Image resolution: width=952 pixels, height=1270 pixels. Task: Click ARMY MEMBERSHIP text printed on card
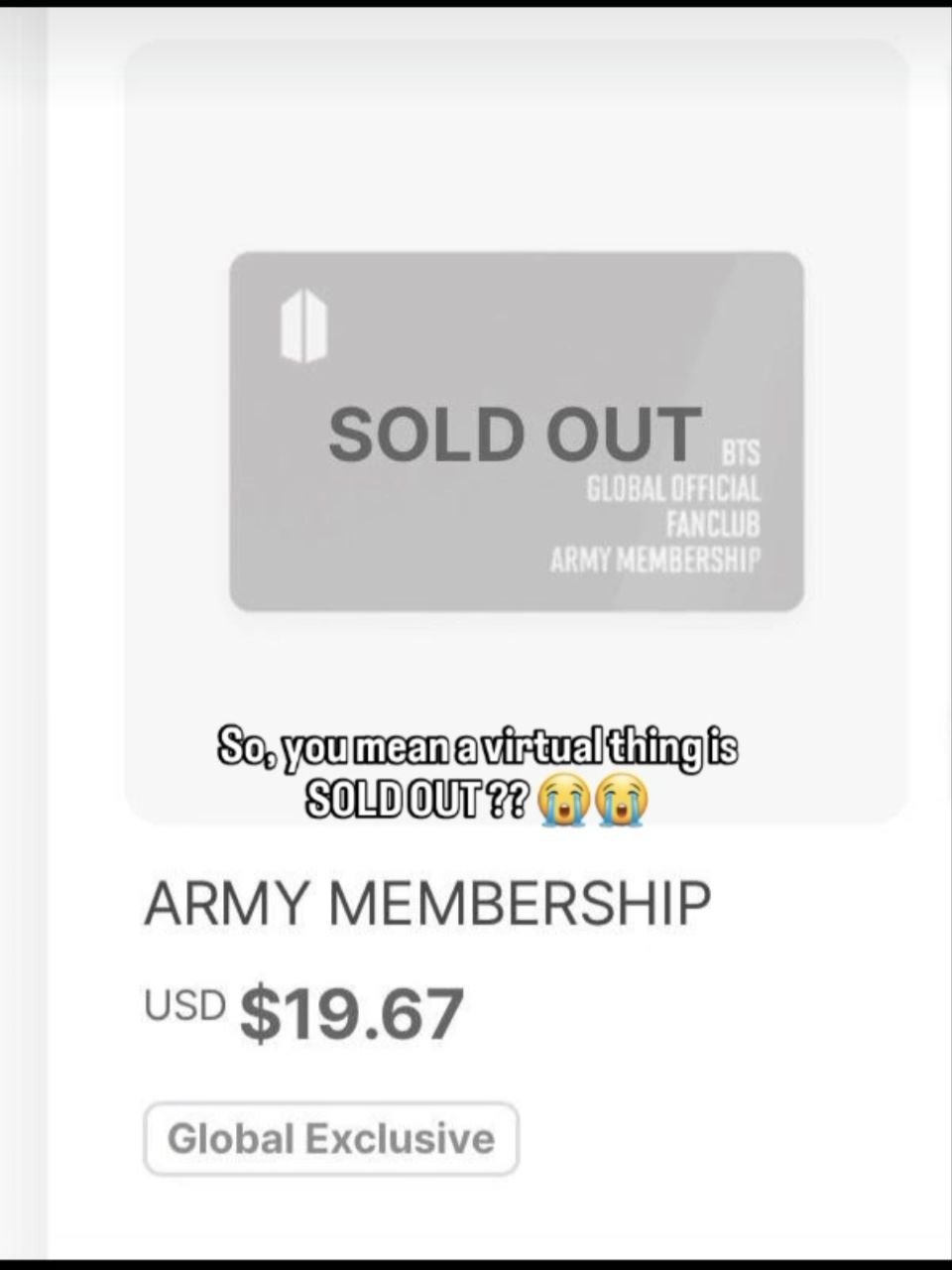click(655, 560)
